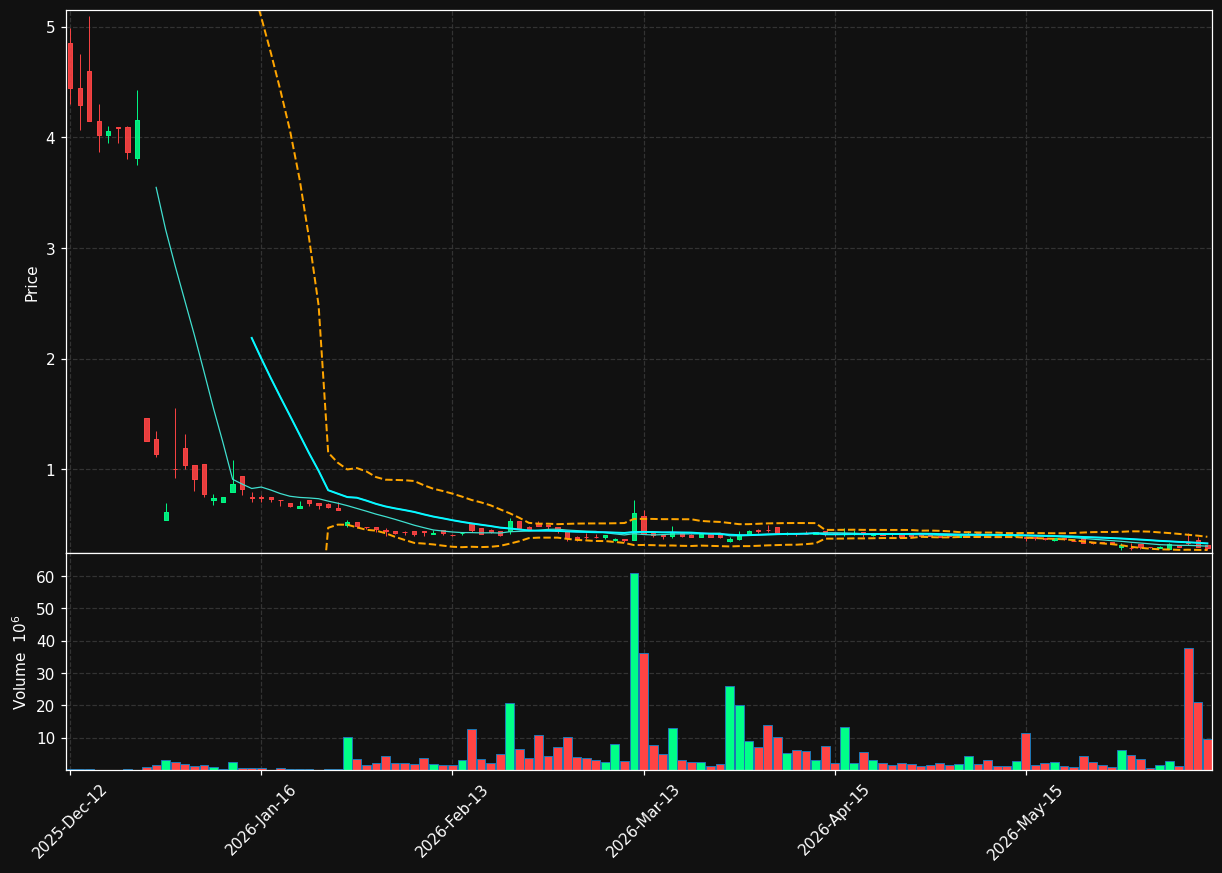Image resolution: width=1222 pixels, height=873 pixels.
Task: Click volume axis value 10
Action: click(46, 738)
